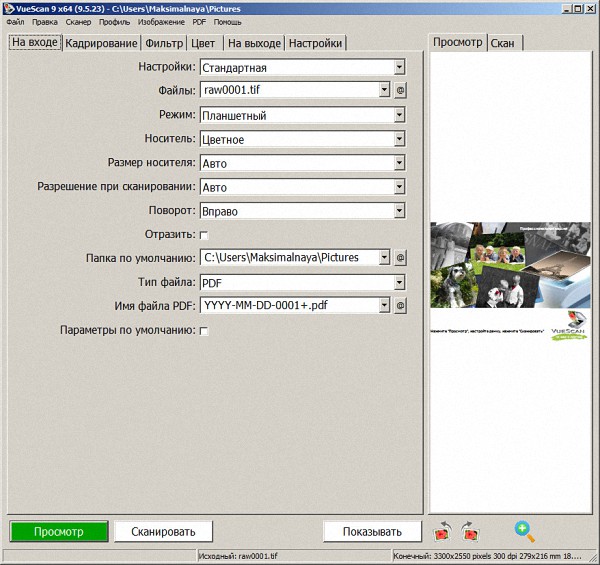The width and height of the screenshot is (600, 565).
Task: Switch to the На выходе tab
Action: coord(254,43)
